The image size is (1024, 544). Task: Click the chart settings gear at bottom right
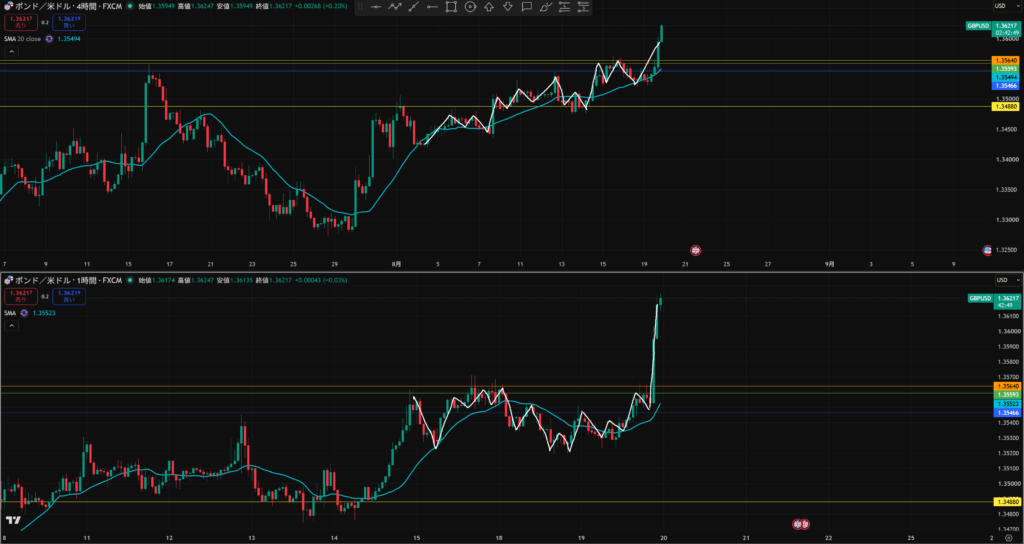(x=1008, y=537)
